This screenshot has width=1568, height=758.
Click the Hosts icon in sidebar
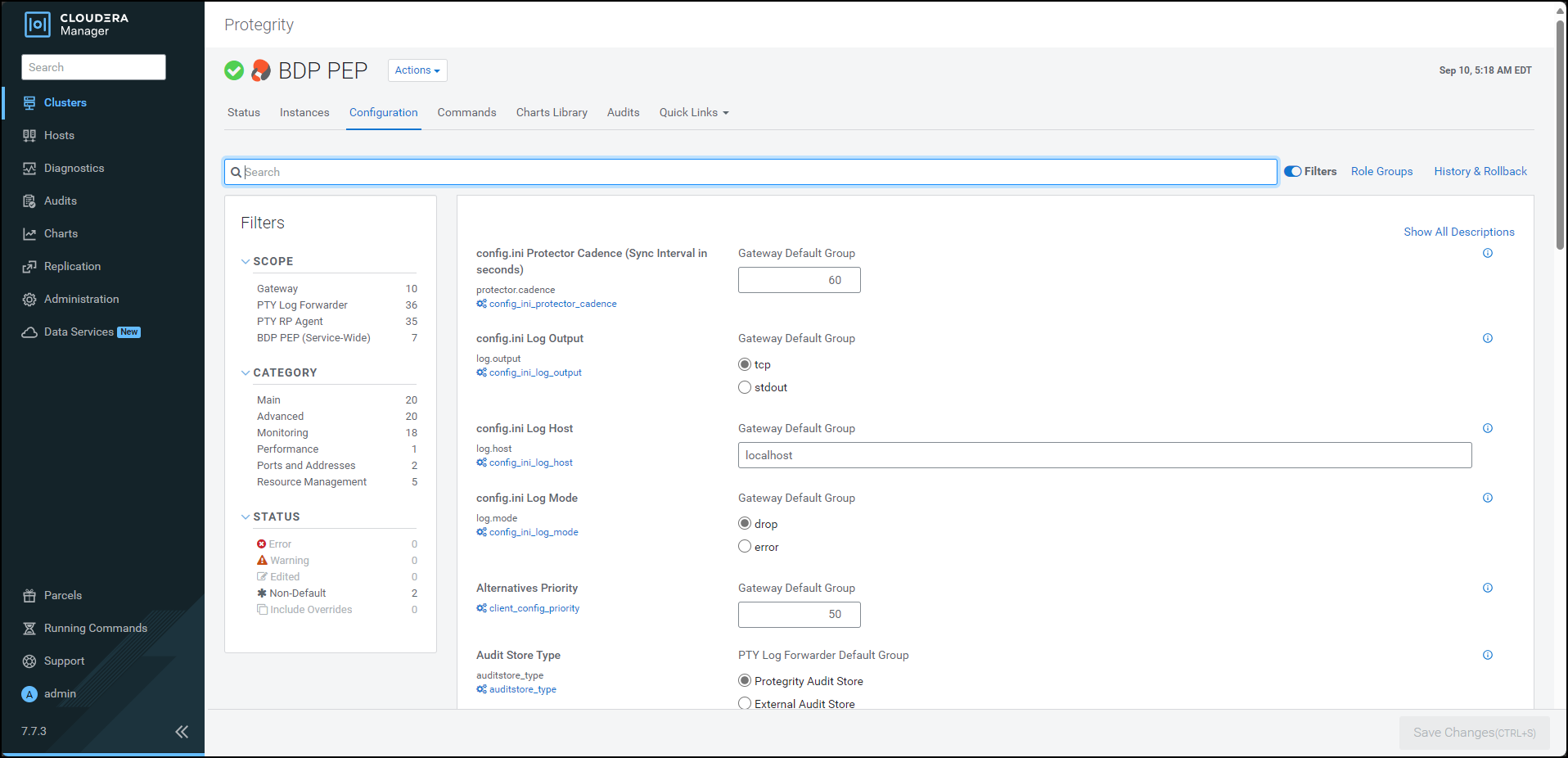(x=29, y=136)
